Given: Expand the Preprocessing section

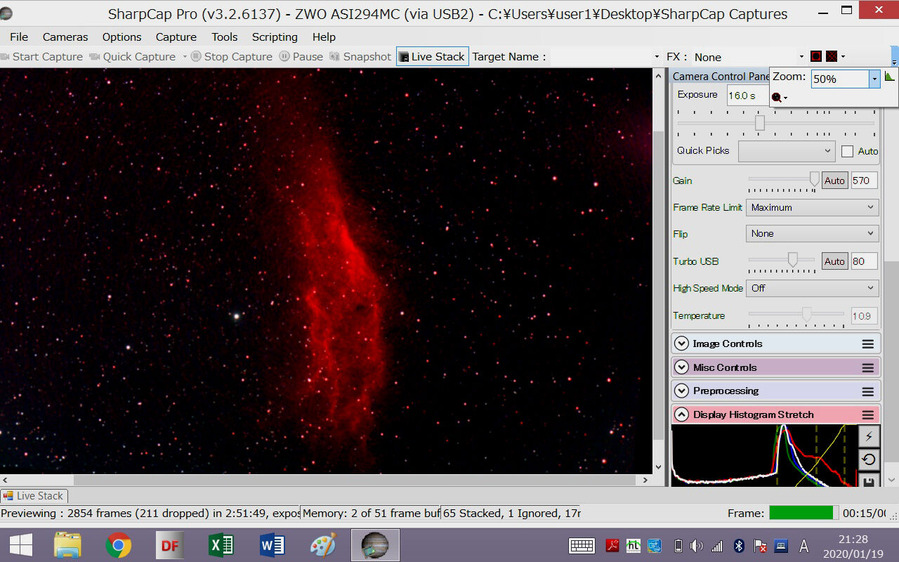Looking at the screenshot, I should click(681, 391).
